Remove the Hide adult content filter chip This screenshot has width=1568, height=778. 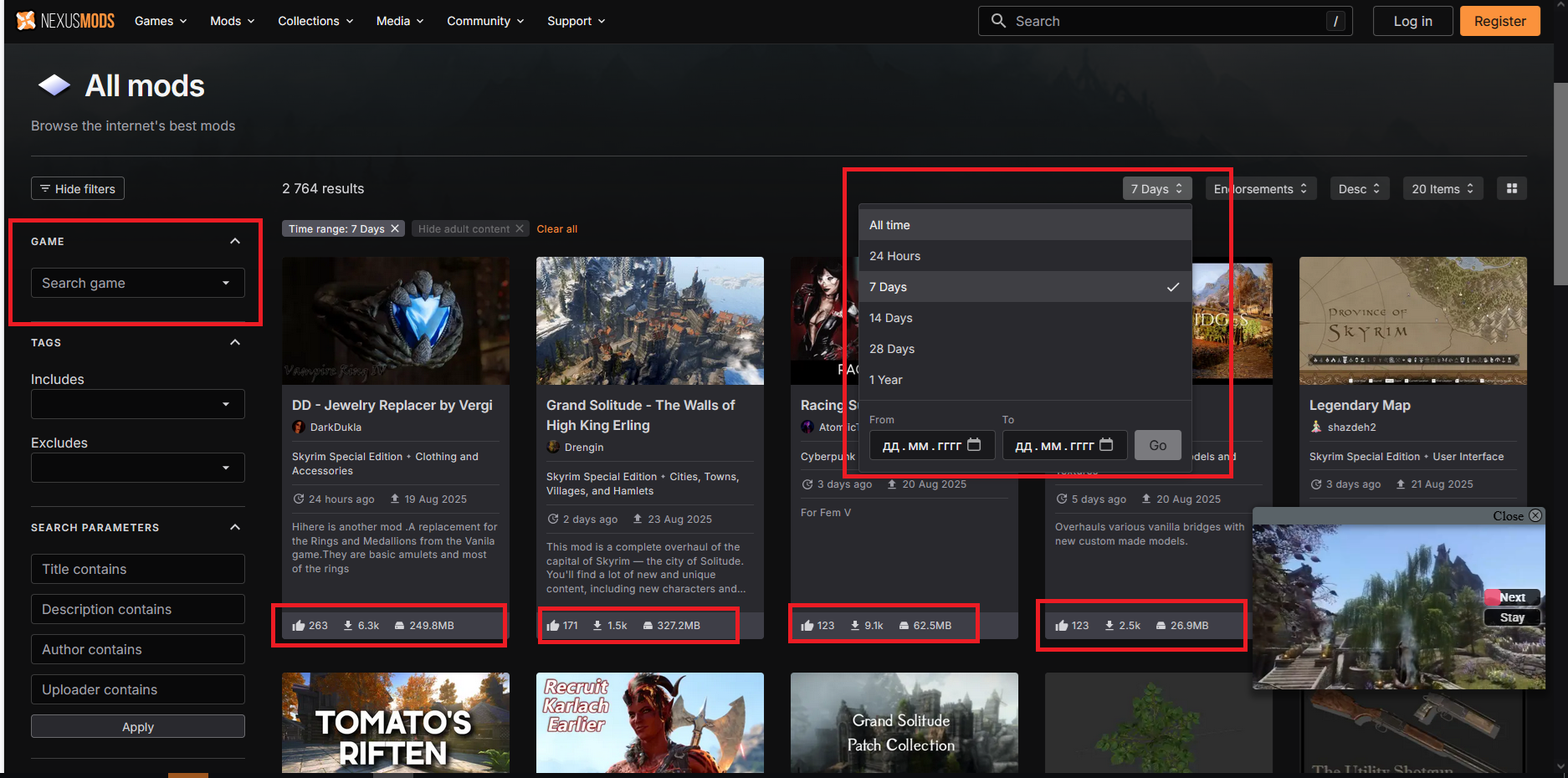tap(519, 229)
